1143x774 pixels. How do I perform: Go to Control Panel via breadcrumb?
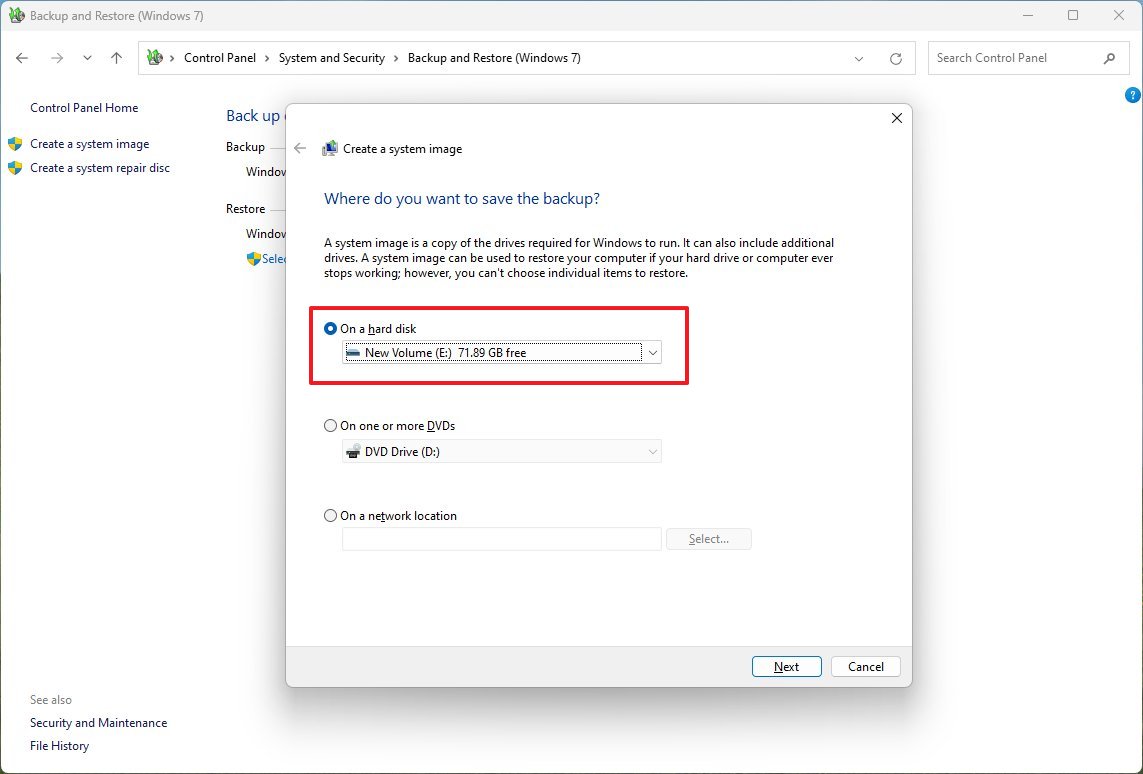(x=220, y=58)
